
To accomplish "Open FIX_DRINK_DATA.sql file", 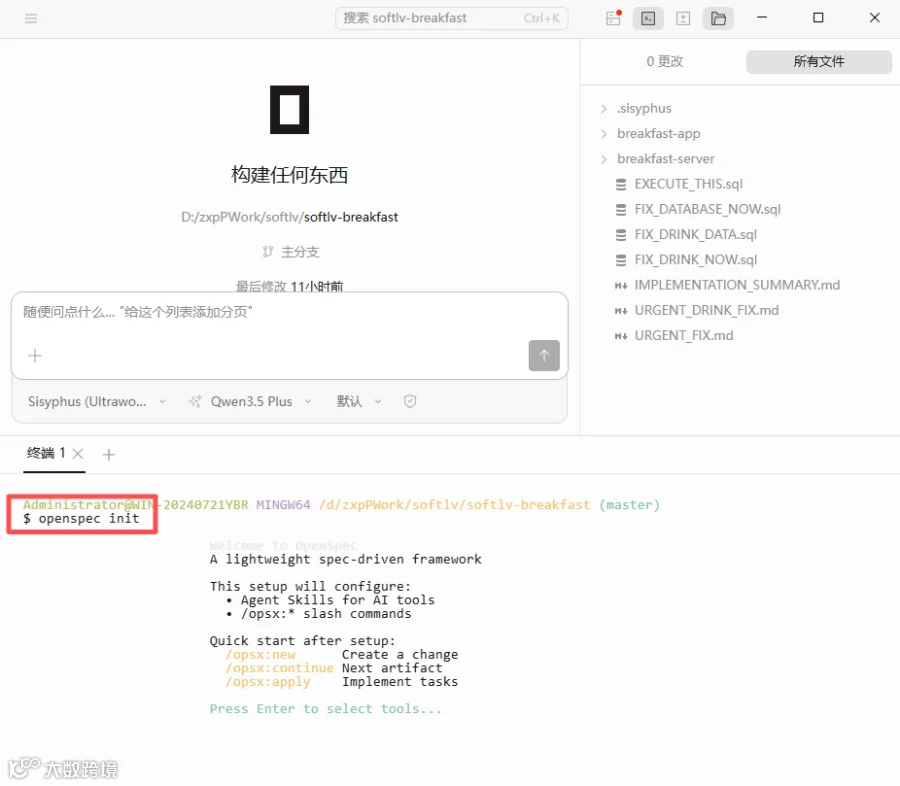I will pos(695,235).
